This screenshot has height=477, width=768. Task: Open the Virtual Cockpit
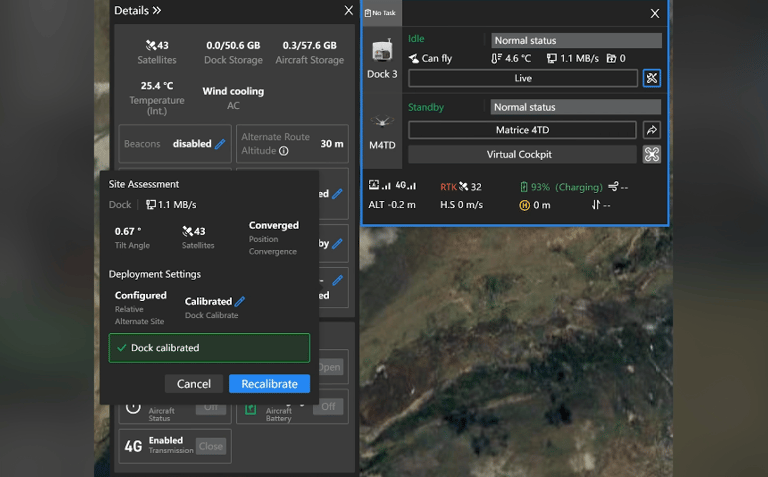[x=522, y=154]
